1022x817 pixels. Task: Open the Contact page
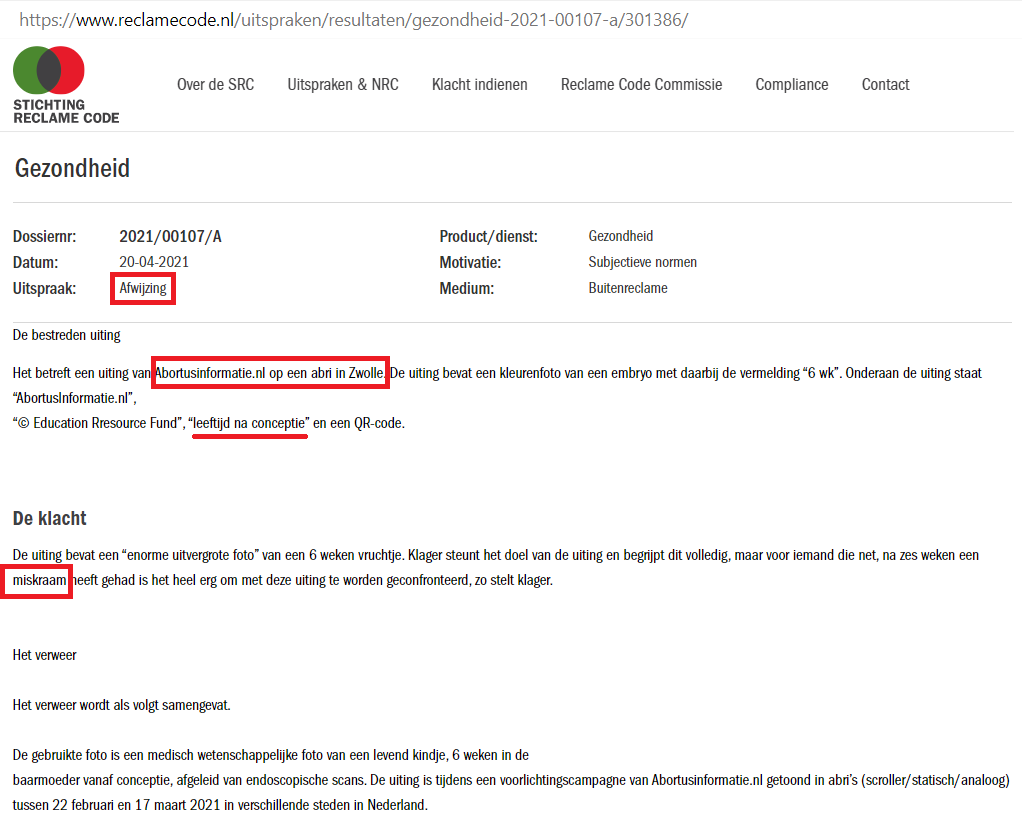coord(885,85)
